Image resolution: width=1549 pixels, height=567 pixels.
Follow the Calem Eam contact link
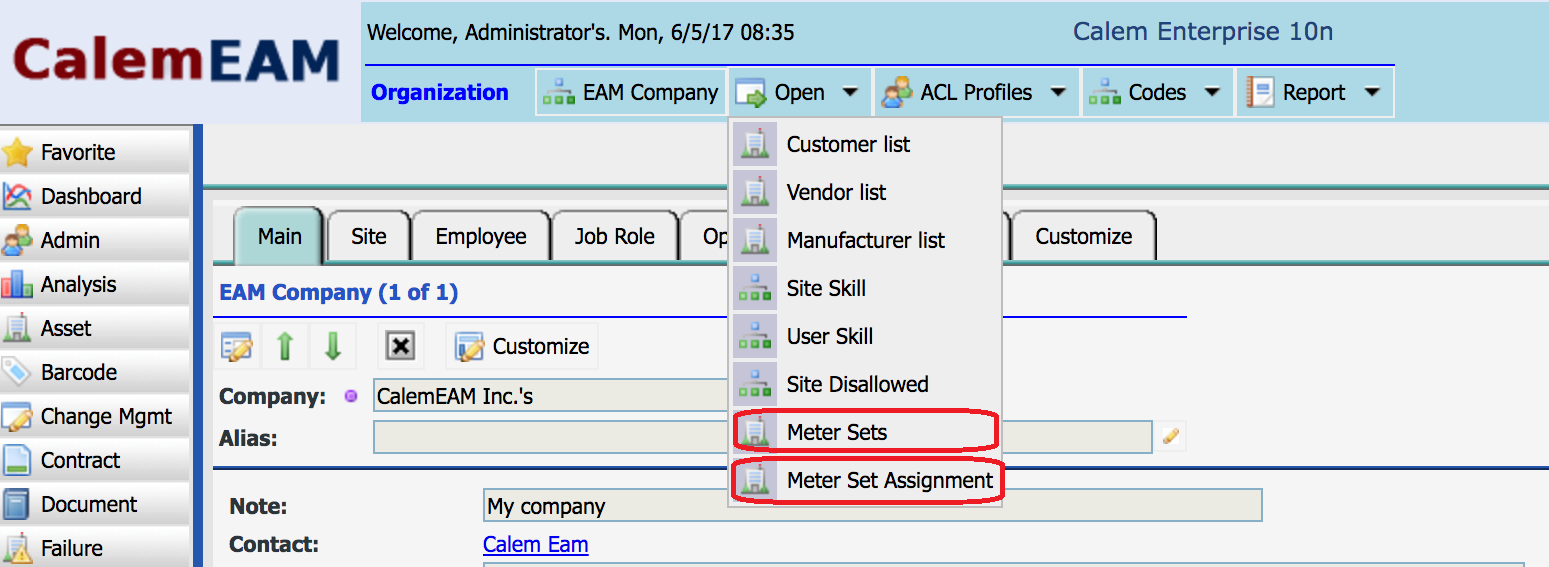tap(535, 544)
